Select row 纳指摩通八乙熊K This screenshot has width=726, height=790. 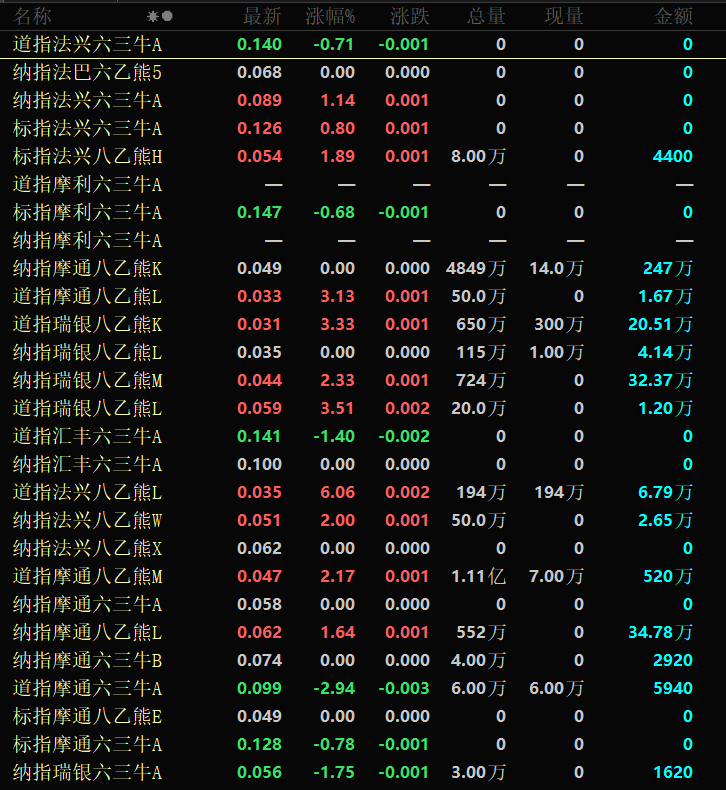coord(363,269)
